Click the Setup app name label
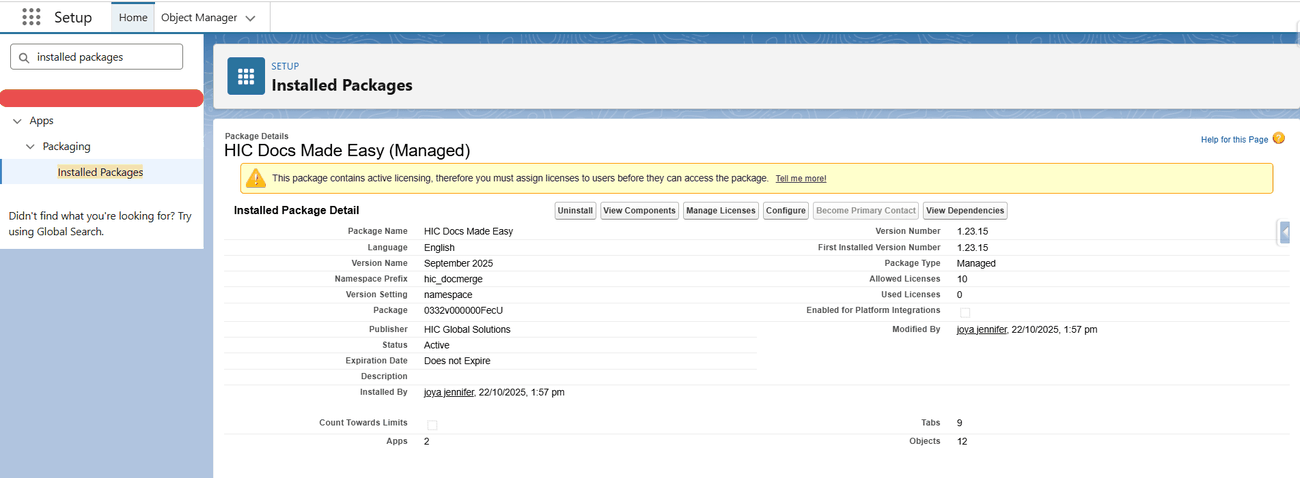The height and width of the screenshot is (478, 1300). (73, 17)
